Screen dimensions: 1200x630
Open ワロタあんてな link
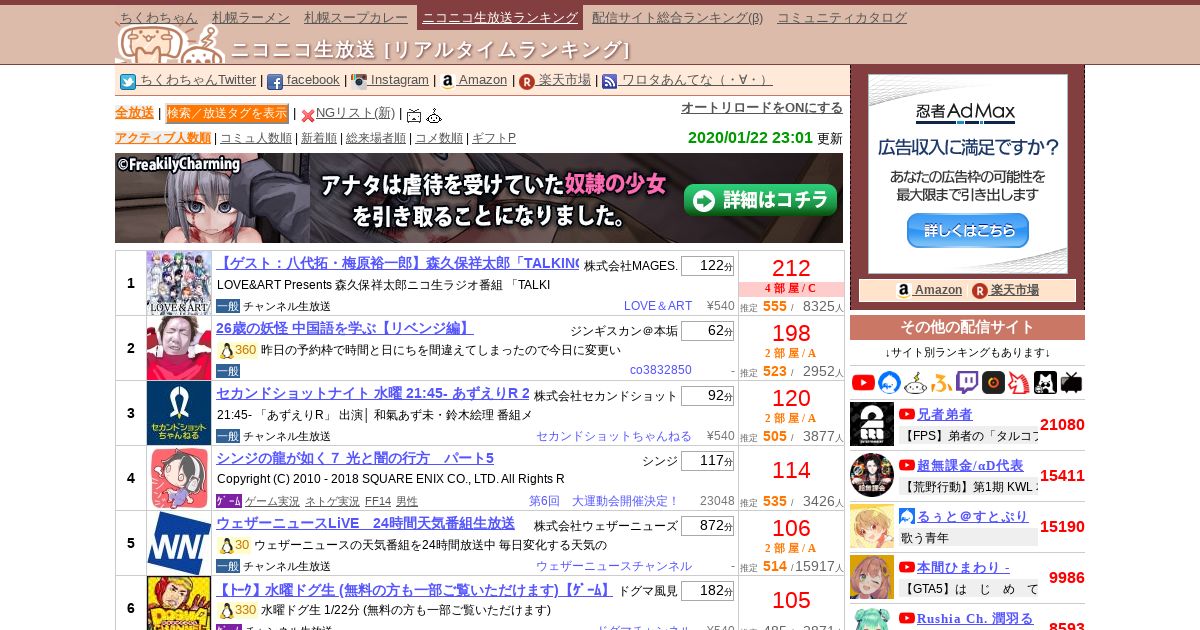(x=697, y=80)
